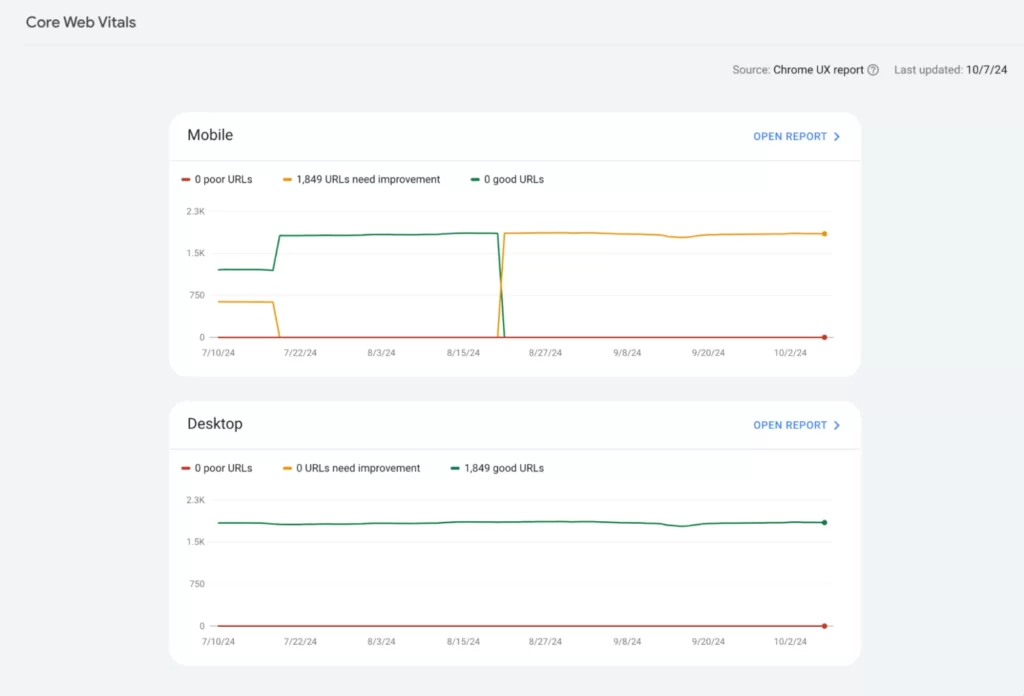Click the Last updated date 10/7/24
1024x696 pixels.
[986, 70]
